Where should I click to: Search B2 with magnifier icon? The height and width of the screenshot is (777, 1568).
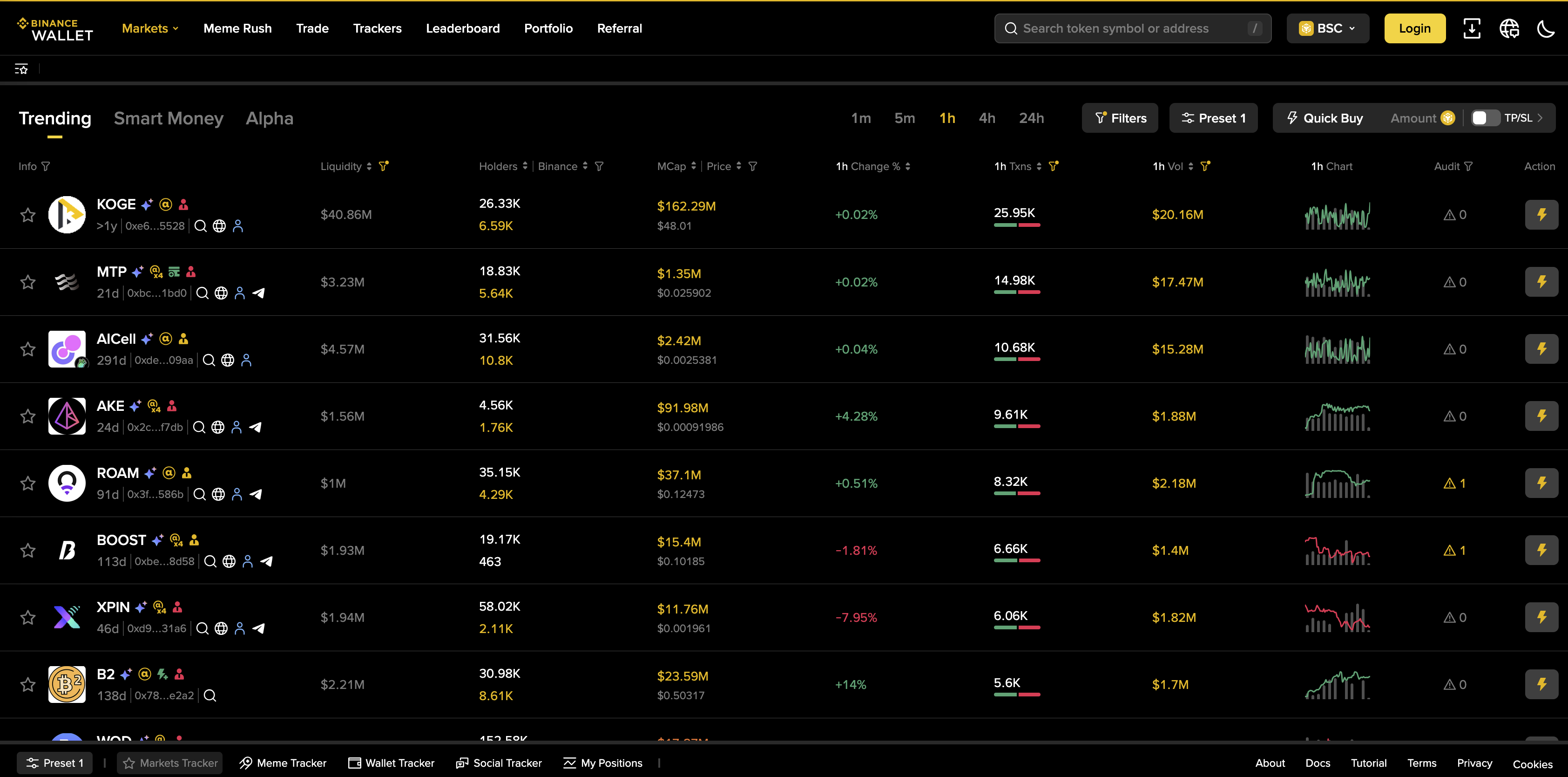[x=210, y=695]
